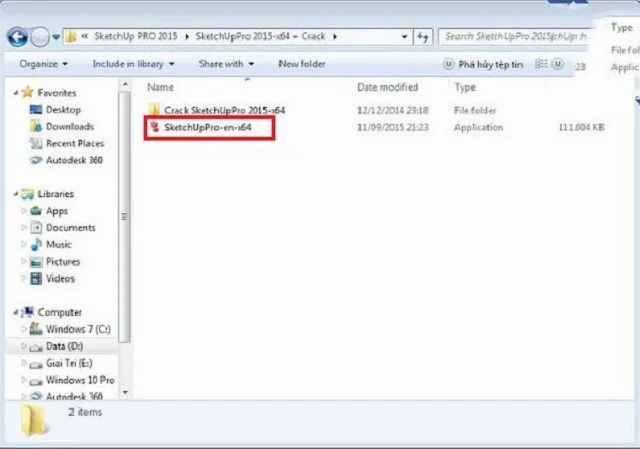Open the address bar history dropdown
This screenshot has height=449, width=640.
404,37
